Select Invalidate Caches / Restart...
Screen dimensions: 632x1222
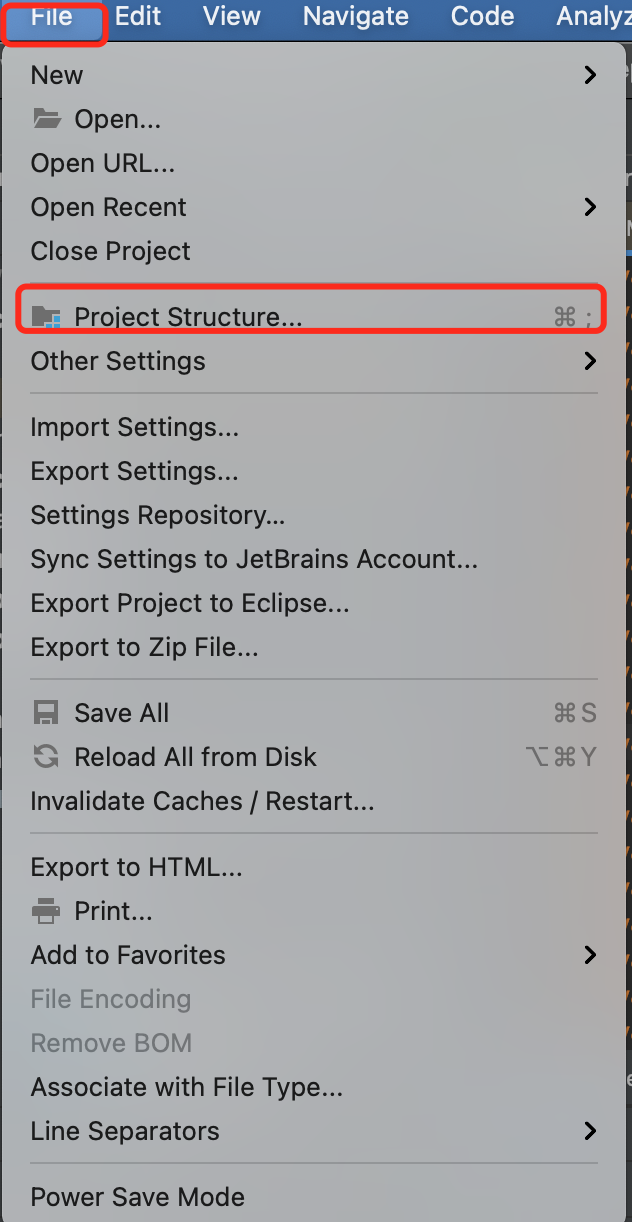202,801
